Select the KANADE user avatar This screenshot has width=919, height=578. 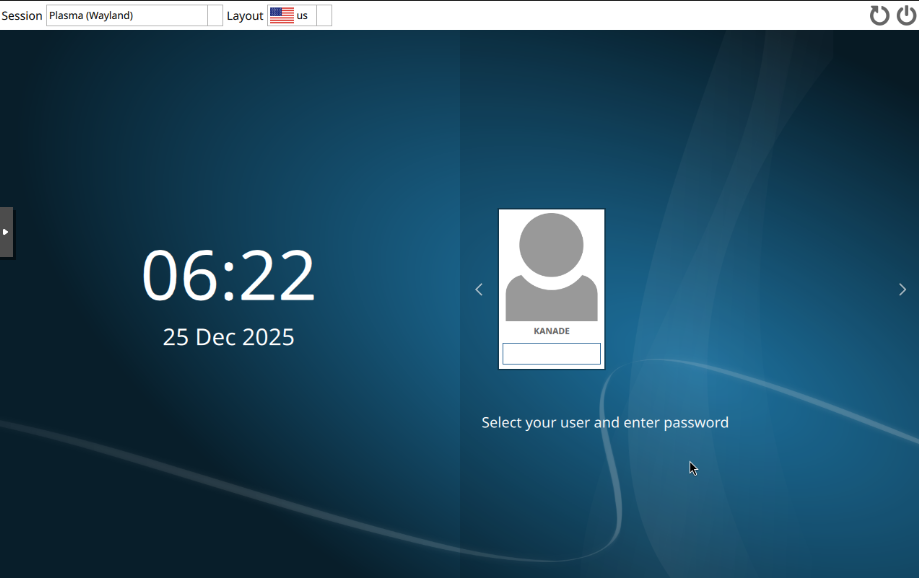[552, 267]
